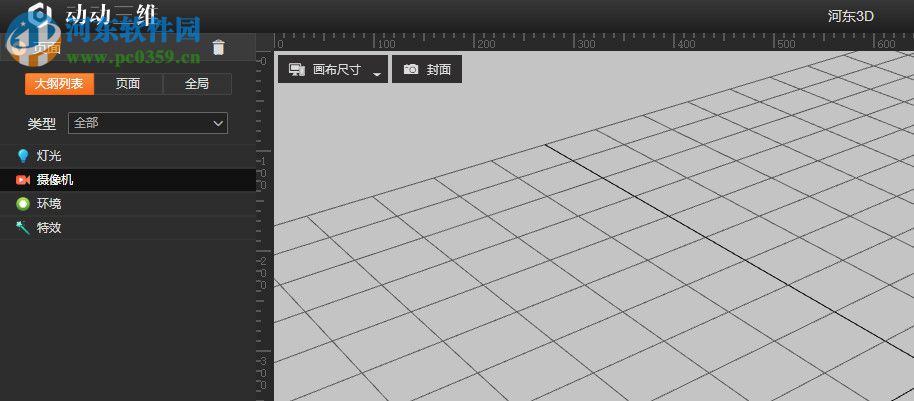Switch to the 页面 tab
This screenshot has width=914, height=401.
(128, 84)
